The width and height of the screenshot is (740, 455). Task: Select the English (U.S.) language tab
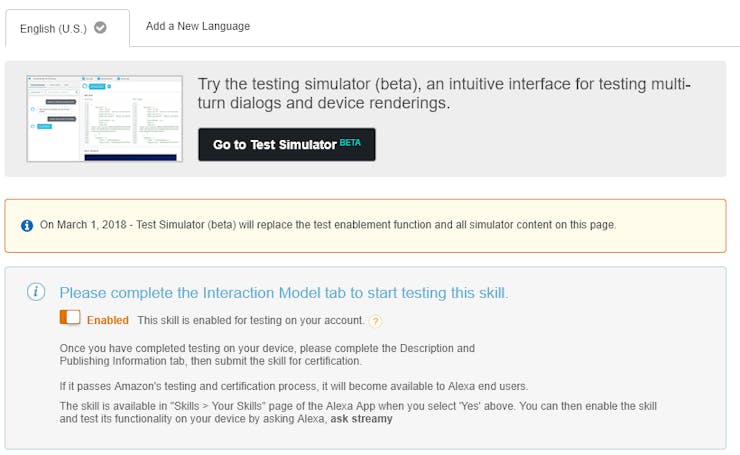pyautogui.click(x=67, y=28)
